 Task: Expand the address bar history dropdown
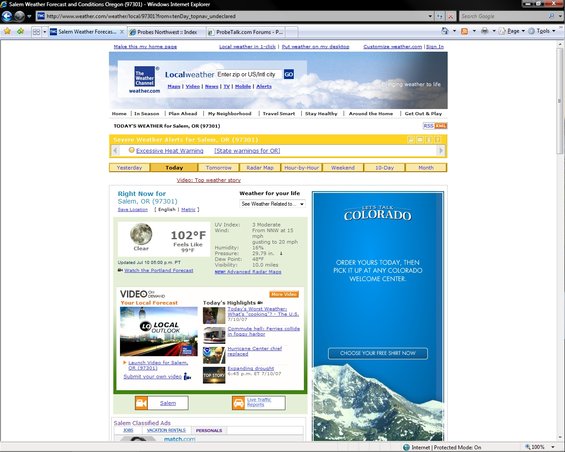(430, 16)
